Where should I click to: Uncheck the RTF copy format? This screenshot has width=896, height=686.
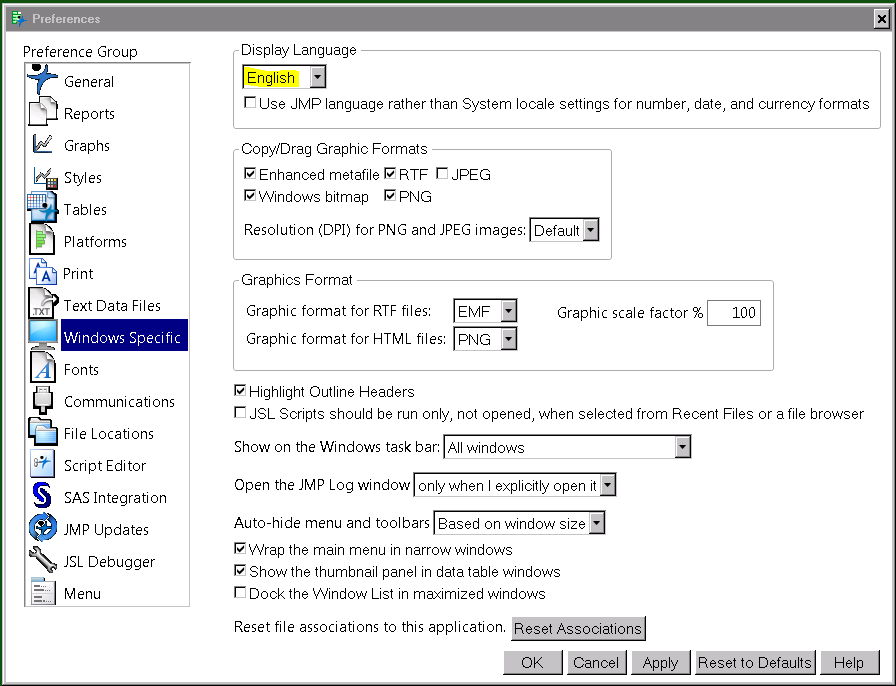point(390,173)
